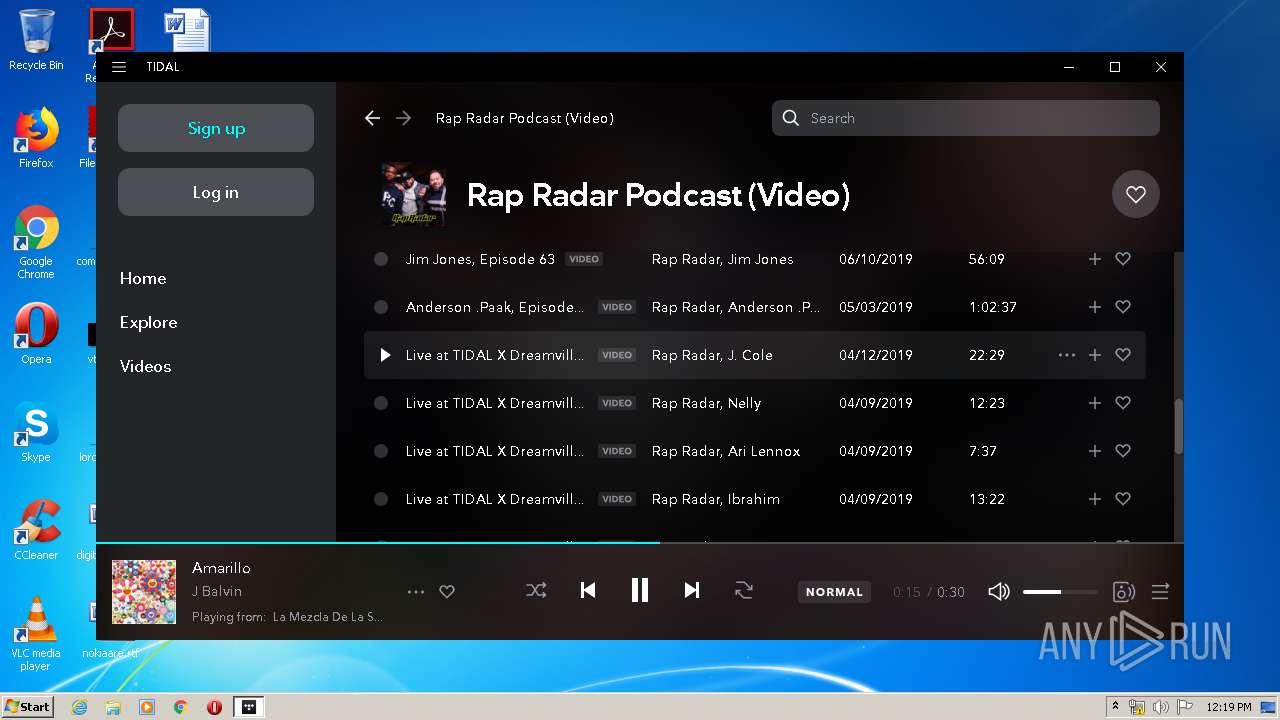Toggle repeat mode

coord(744,591)
